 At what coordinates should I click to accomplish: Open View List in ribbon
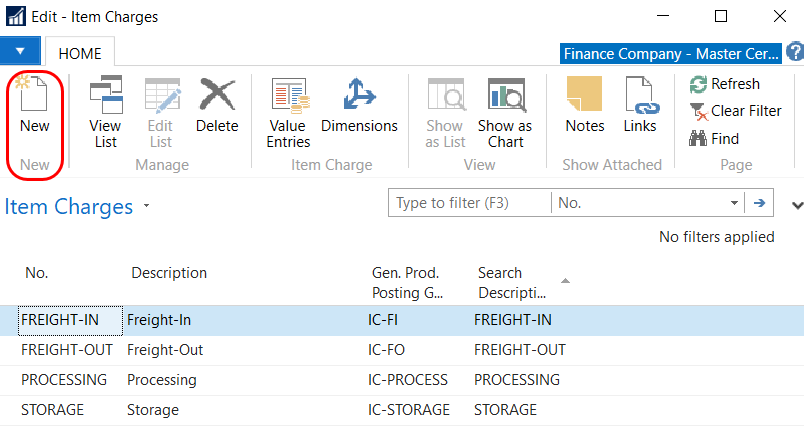105,112
